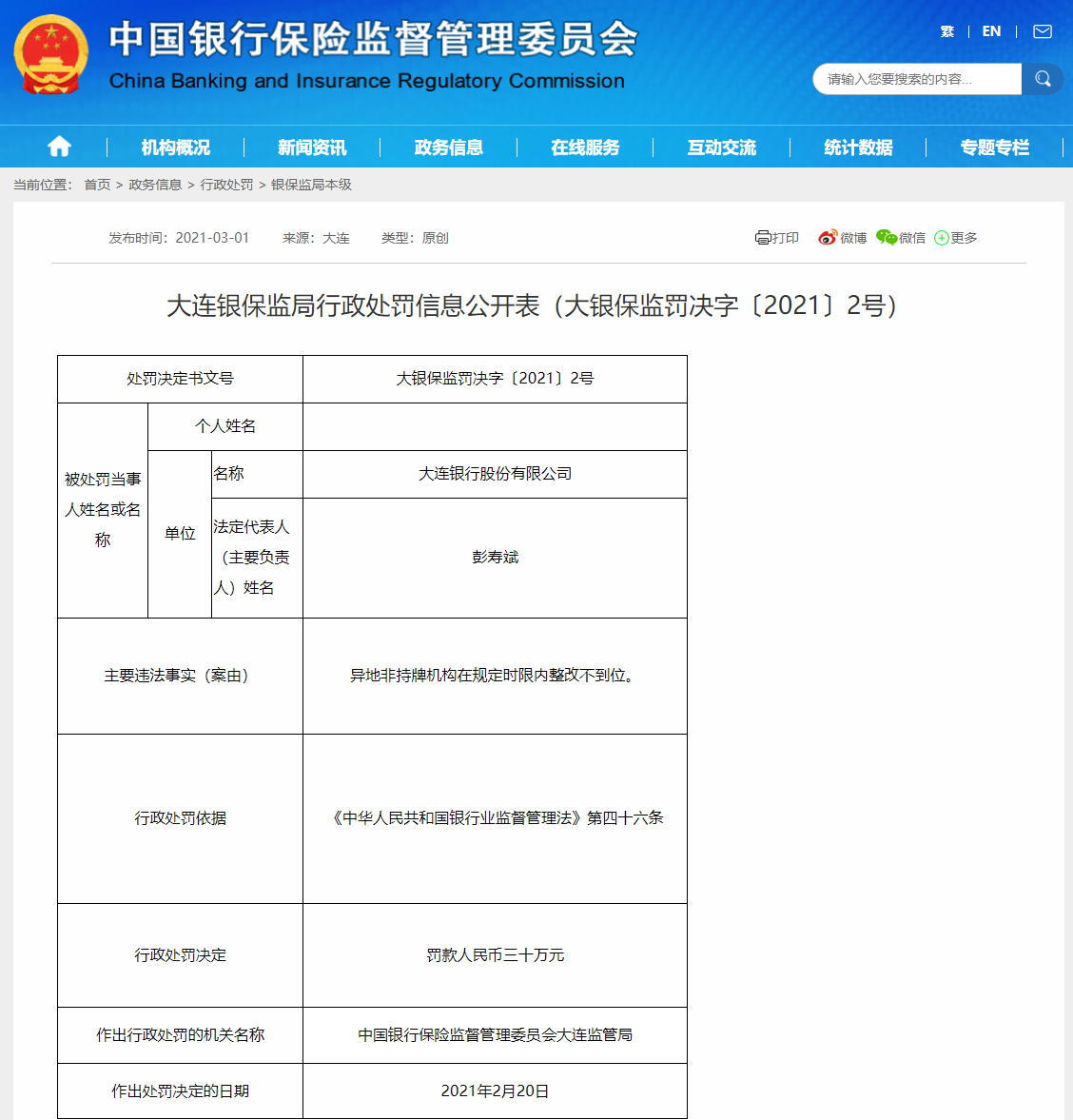Switch site language to EN
Viewport: 1073px width, 1120px height.
click(991, 31)
